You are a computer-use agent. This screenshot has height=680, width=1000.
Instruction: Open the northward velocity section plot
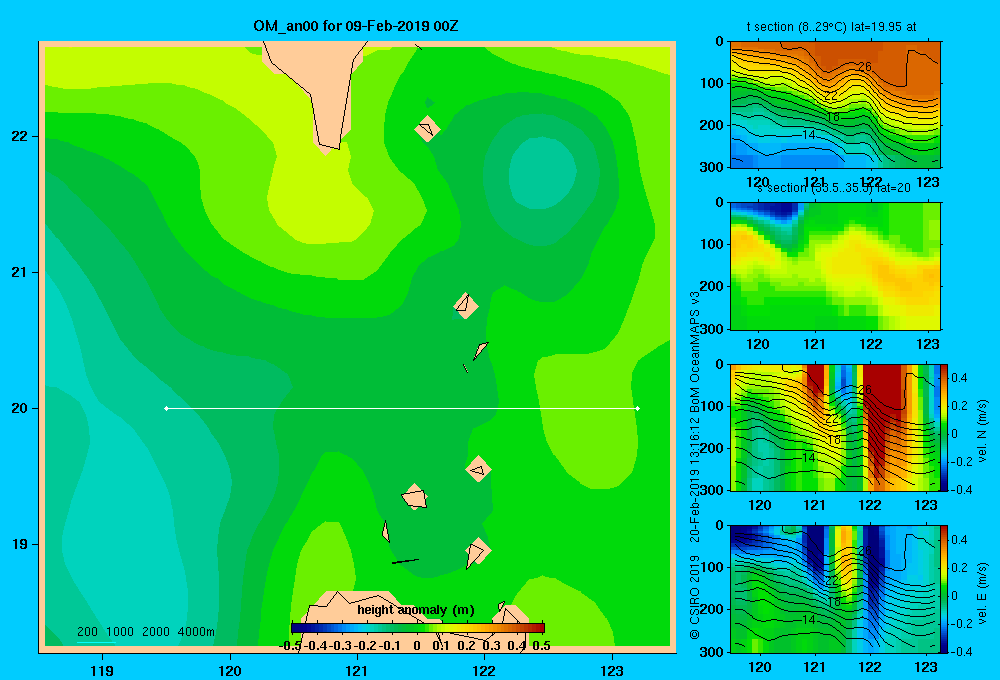835,427
